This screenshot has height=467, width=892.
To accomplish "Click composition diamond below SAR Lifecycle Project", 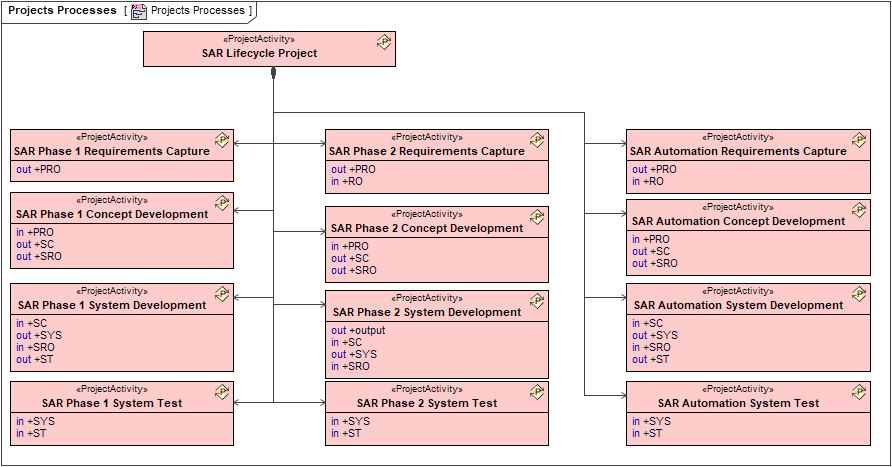I will [273, 76].
